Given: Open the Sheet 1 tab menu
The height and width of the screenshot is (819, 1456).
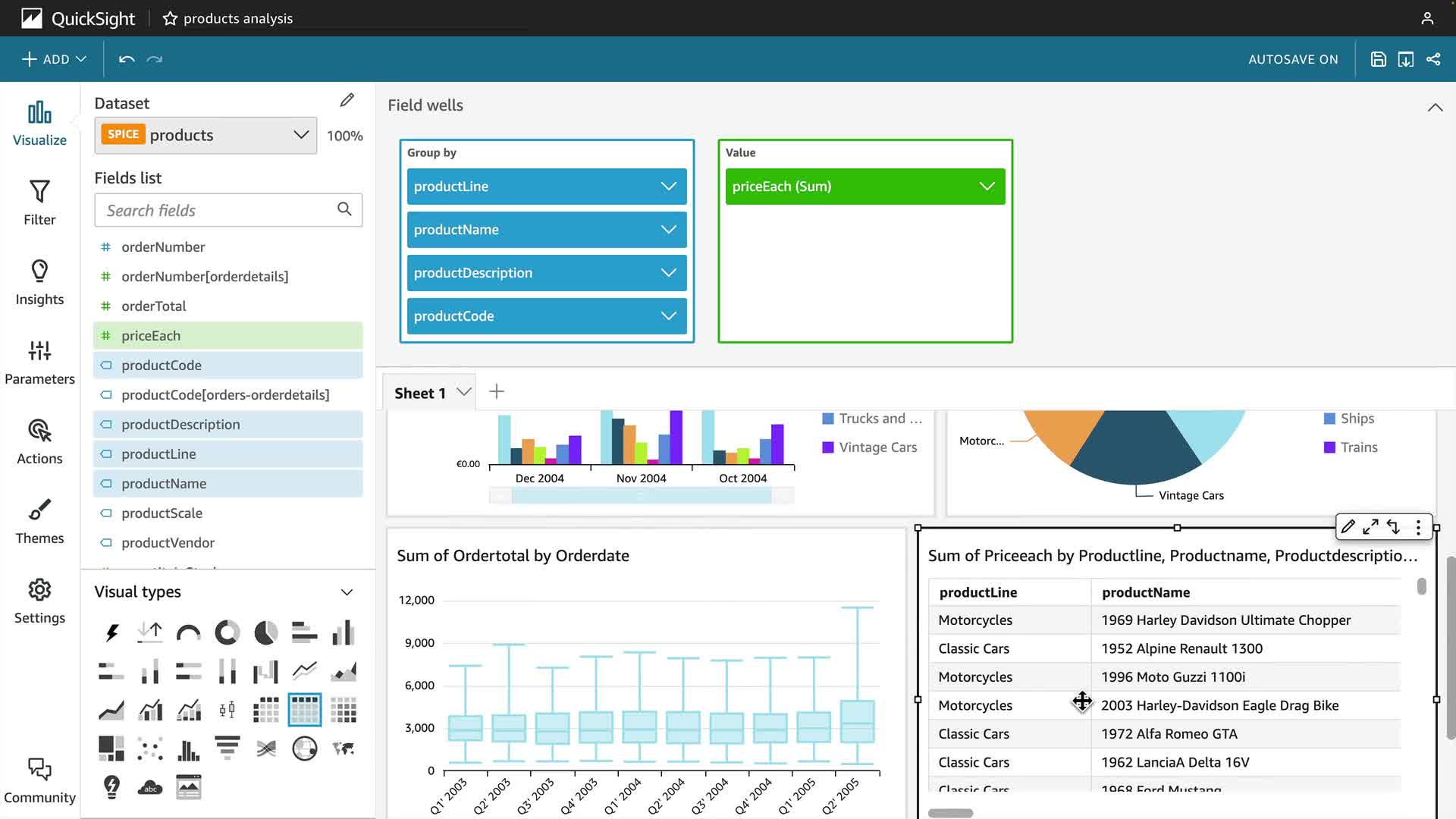Looking at the screenshot, I should (x=464, y=392).
